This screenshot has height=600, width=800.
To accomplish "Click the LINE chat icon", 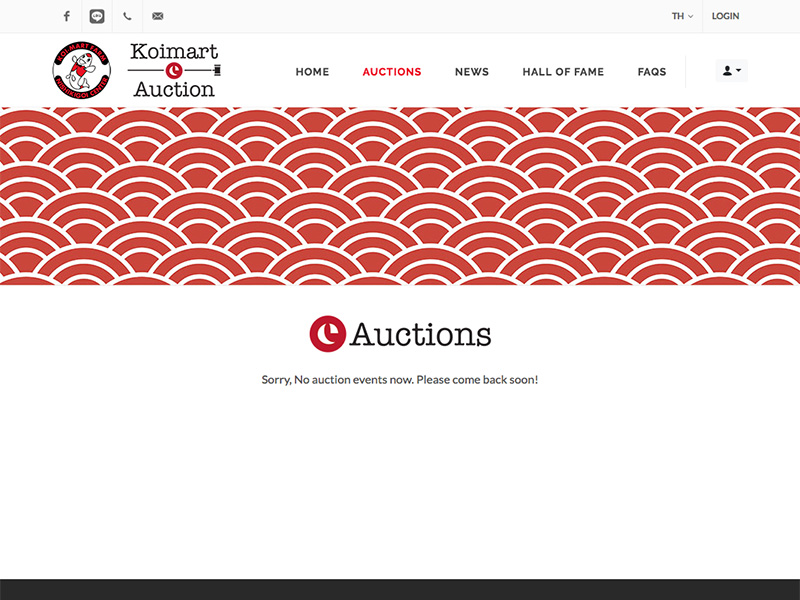I will (x=97, y=16).
